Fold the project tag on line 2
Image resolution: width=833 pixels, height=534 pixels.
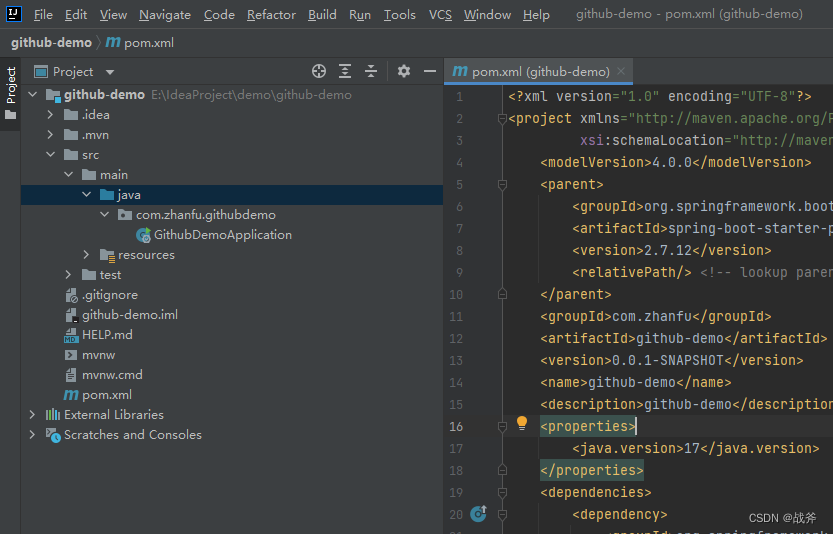(x=502, y=118)
